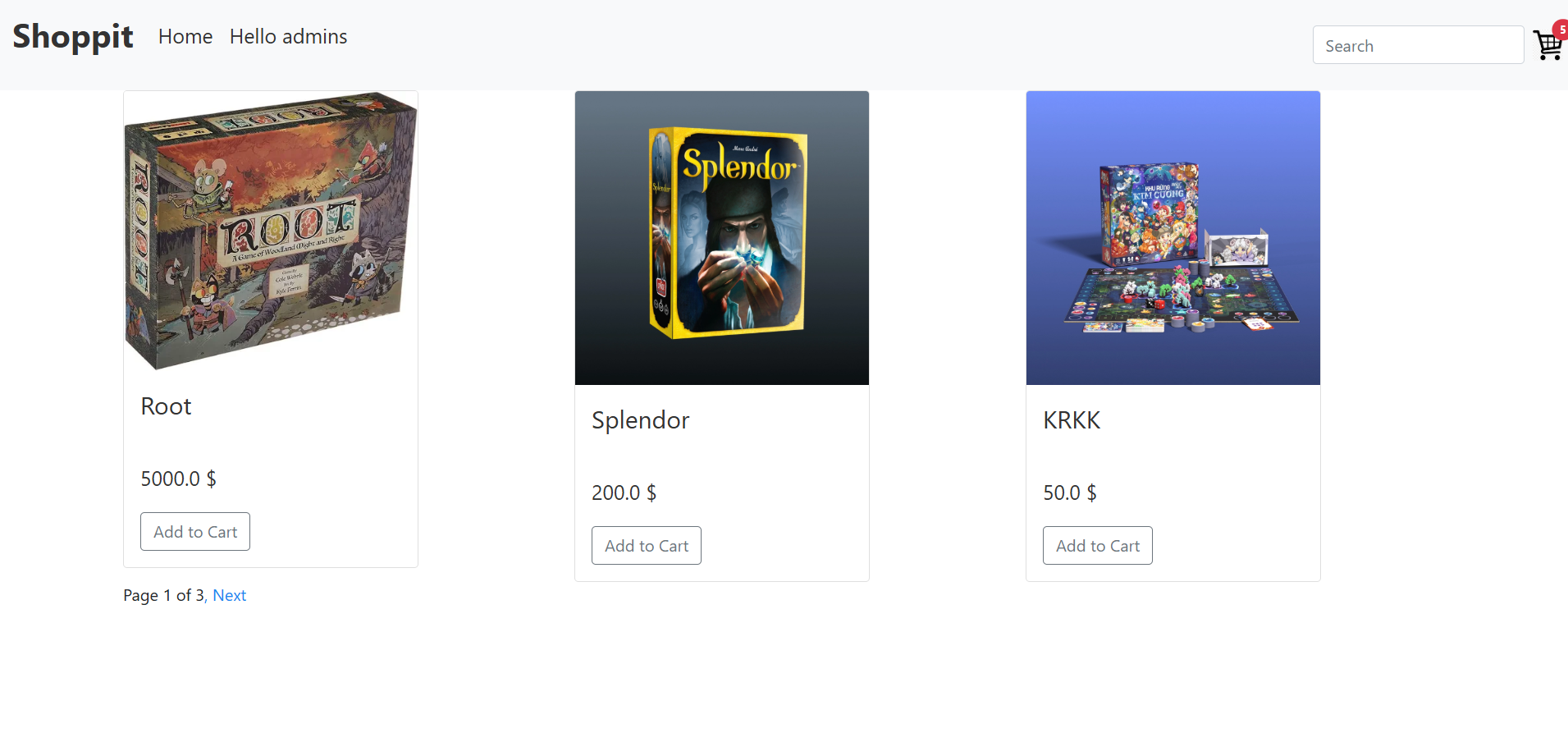Click the Splendor product title
The height and width of the screenshot is (733, 1568).
click(x=640, y=420)
